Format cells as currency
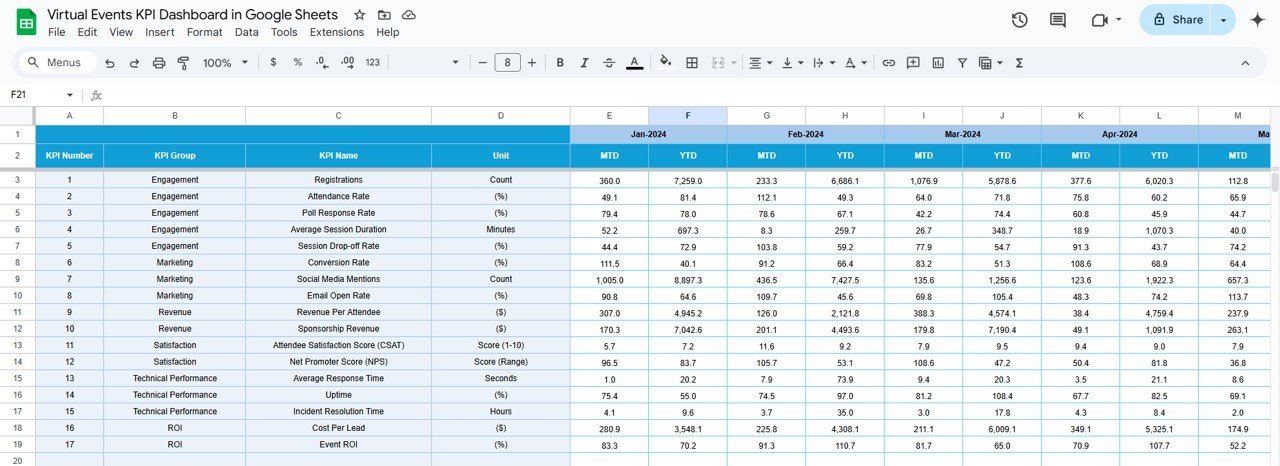Screen dimensions: 1280x466 (274, 62)
